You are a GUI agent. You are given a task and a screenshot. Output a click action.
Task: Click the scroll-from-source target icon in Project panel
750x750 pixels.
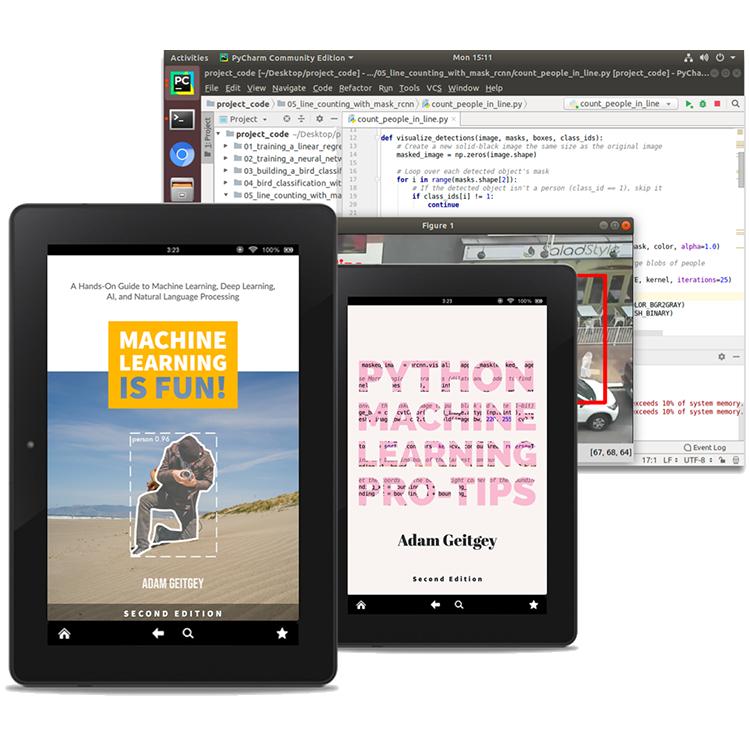(287, 119)
